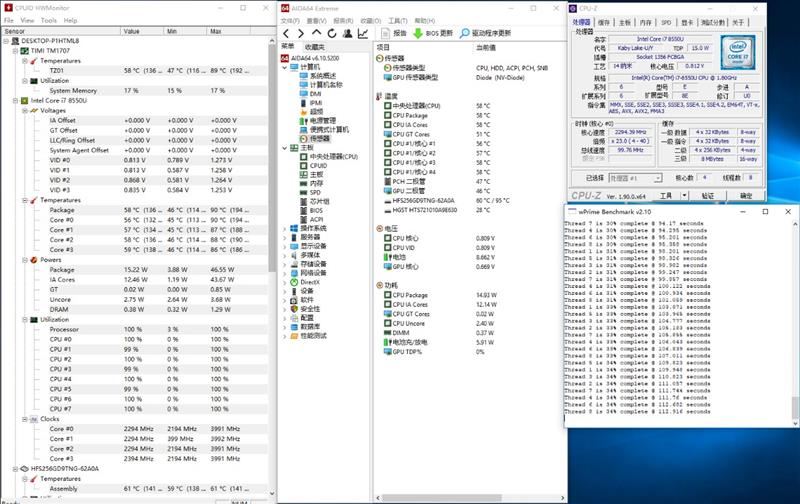Select DMI item in AIDA64 tree
The height and width of the screenshot is (504, 800).
coord(315,94)
